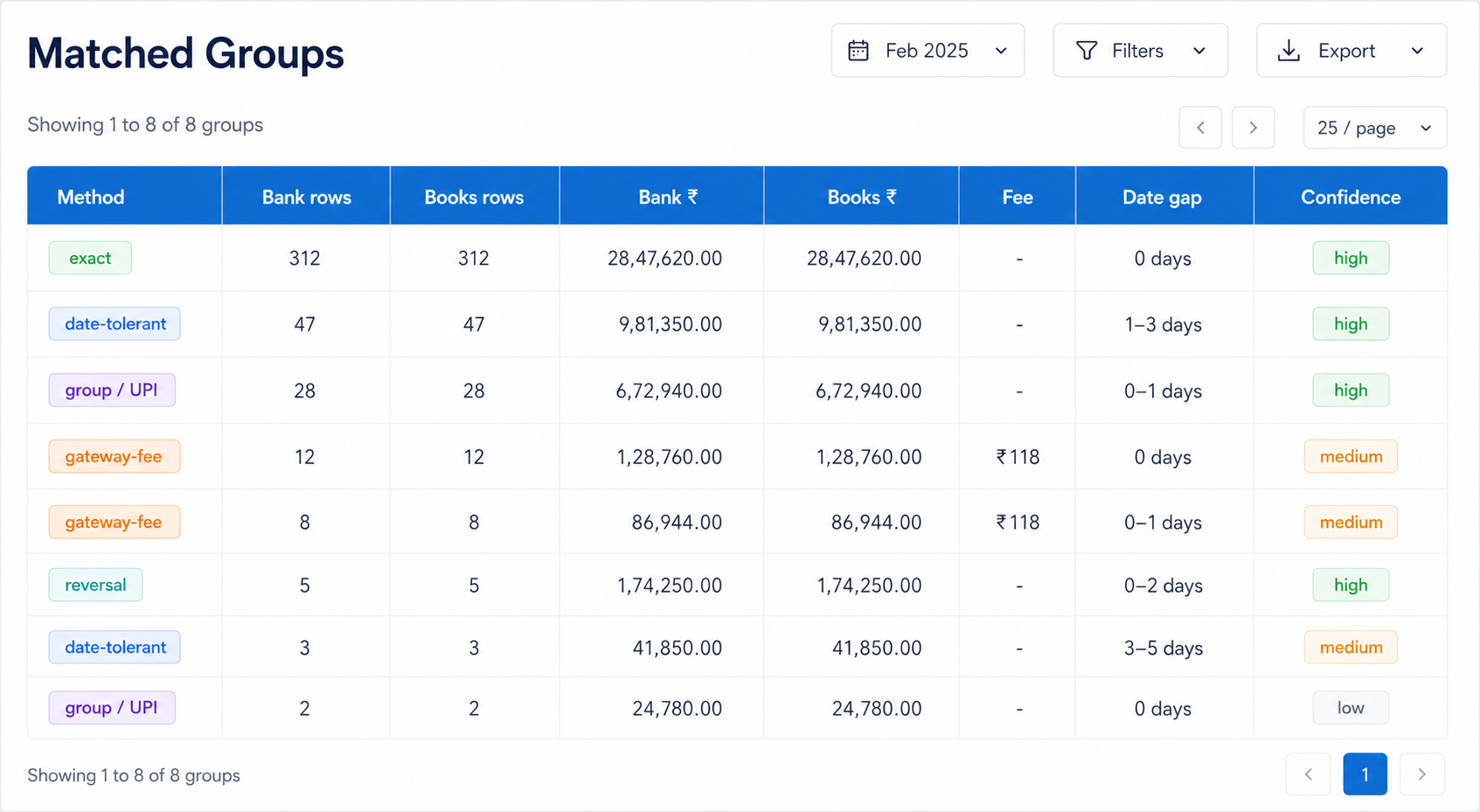Click the first gateway-fee tag with 12 rows

pyautogui.click(x=114, y=456)
